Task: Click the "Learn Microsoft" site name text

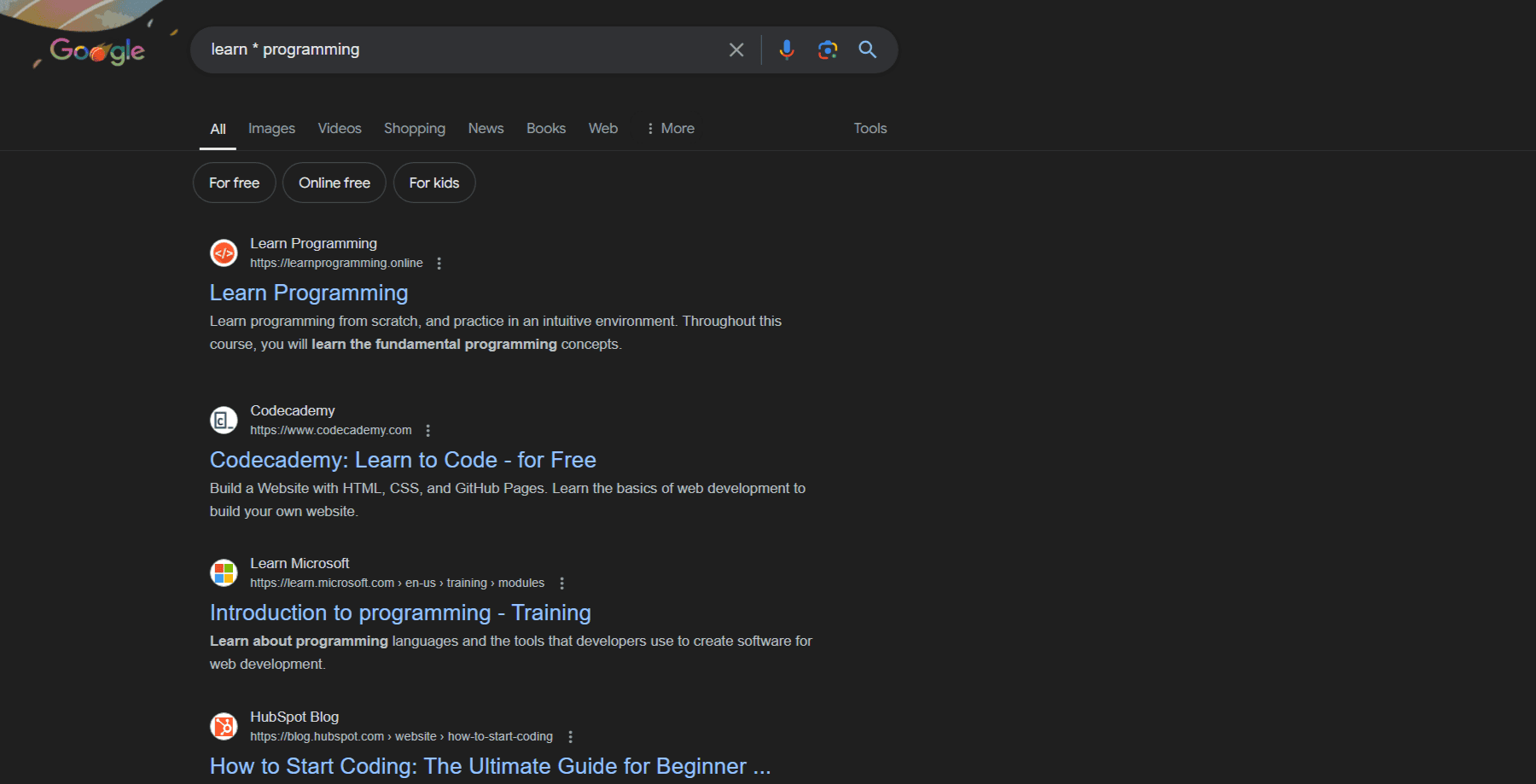Action: 300,564
